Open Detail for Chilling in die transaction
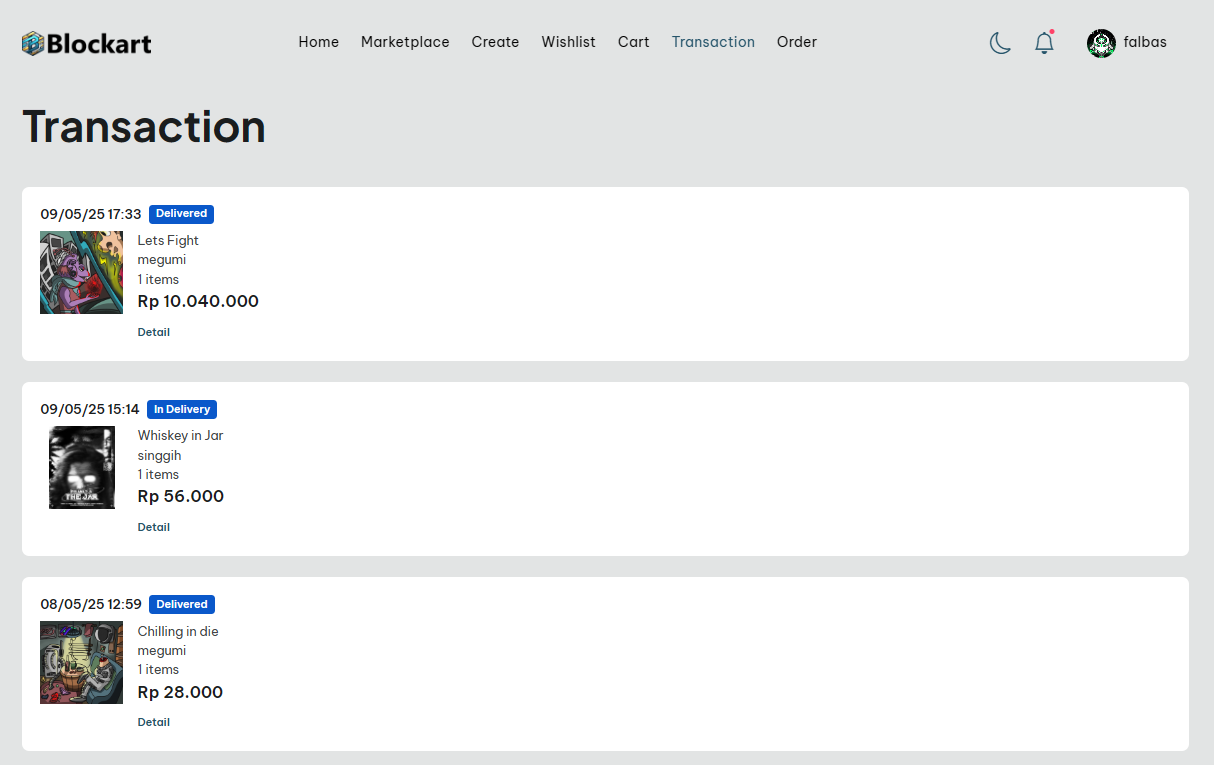 pyautogui.click(x=153, y=722)
